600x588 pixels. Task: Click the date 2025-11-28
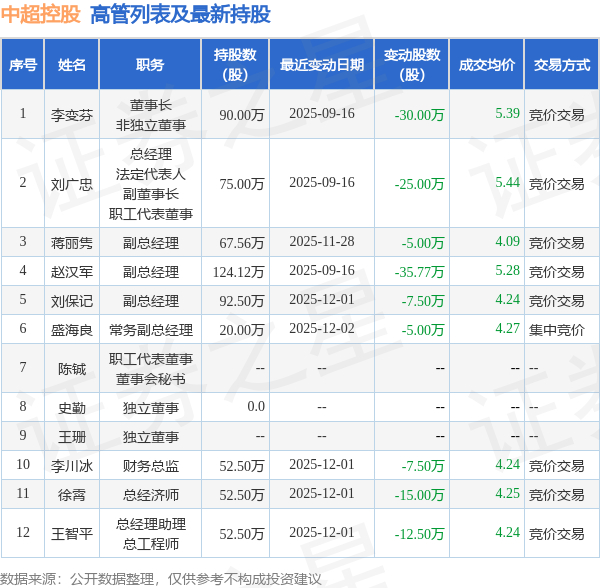pos(322,241)
